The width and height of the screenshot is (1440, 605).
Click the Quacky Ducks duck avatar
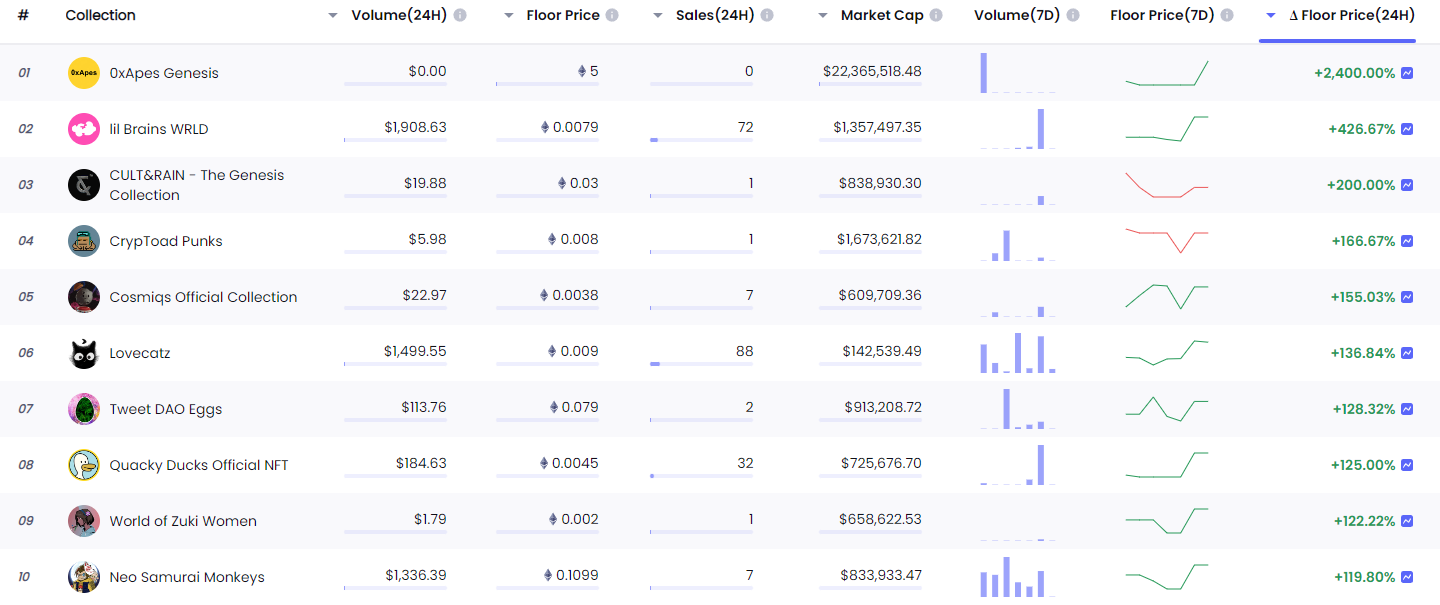(x=84, y=465)
